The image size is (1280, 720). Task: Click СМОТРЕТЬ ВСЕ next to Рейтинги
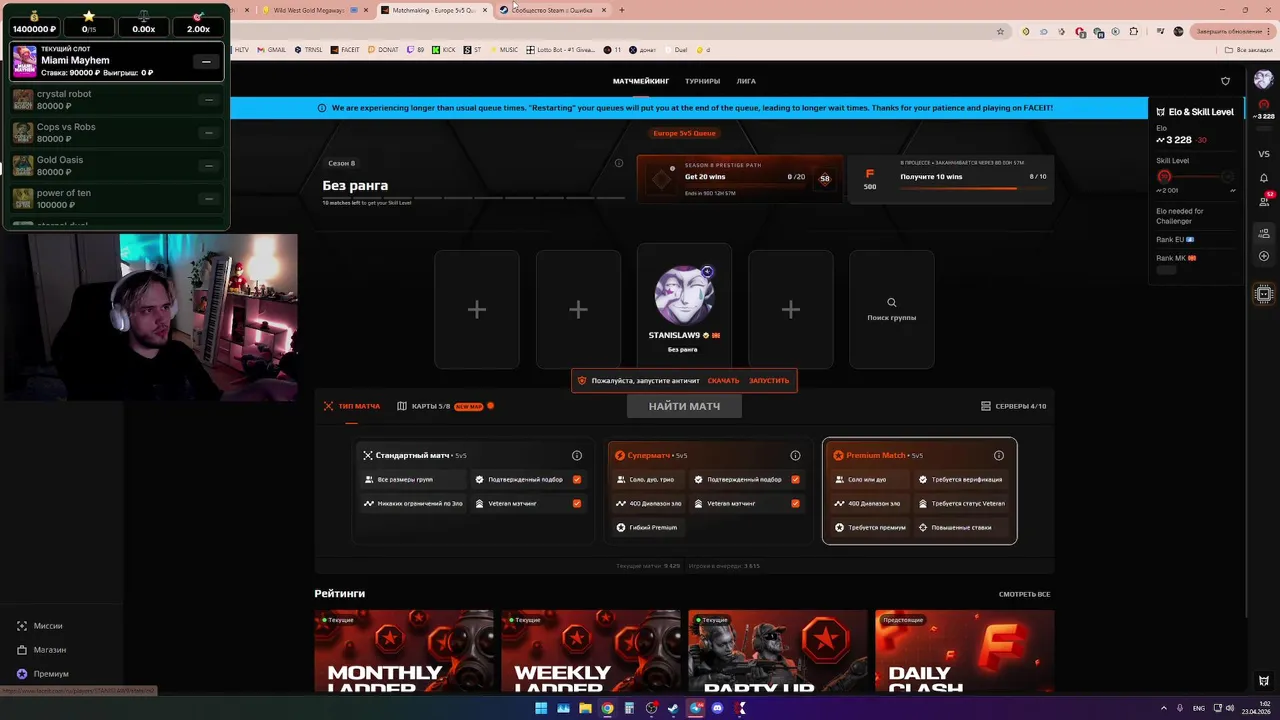tap(1024, 594)
